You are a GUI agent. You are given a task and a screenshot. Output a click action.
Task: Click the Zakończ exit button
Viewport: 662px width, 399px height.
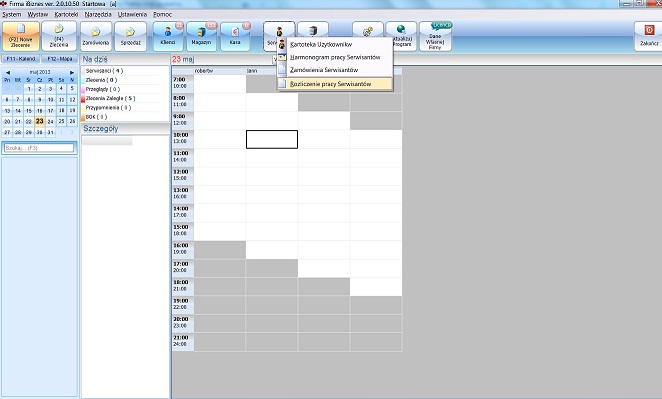pos(648,36)
